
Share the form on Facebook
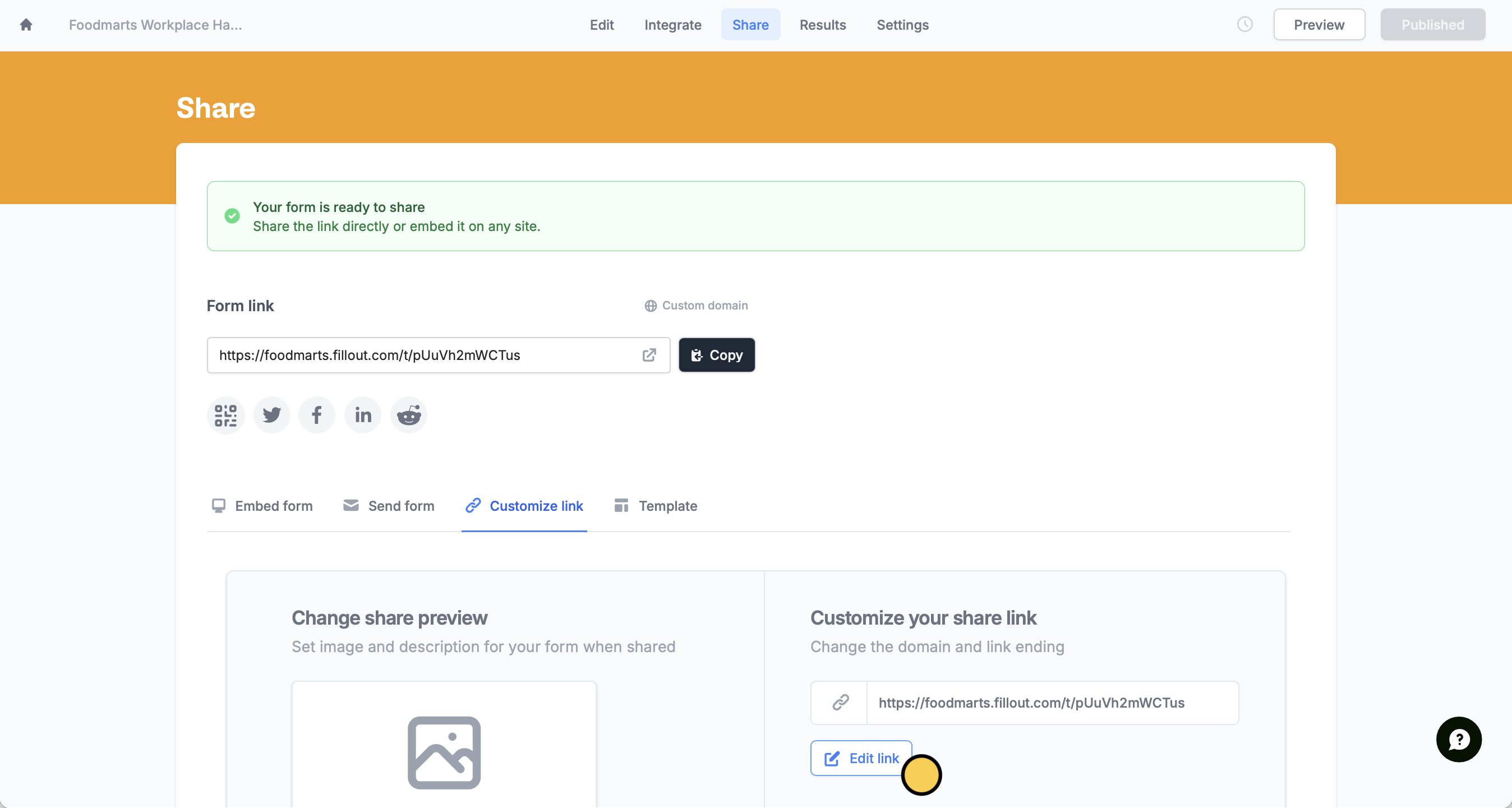[x=317, y=415]
